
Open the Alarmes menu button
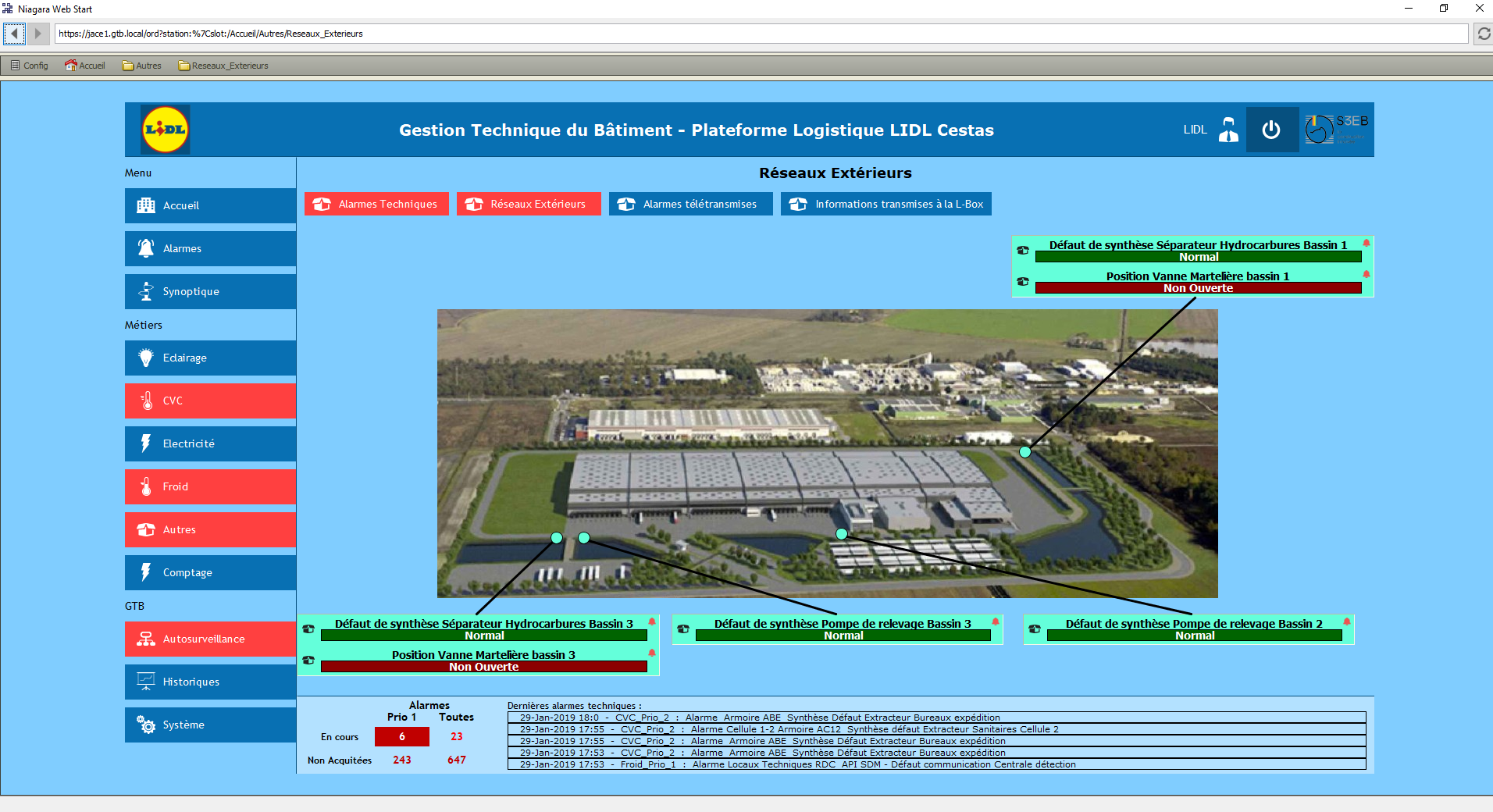coord(210,248)
